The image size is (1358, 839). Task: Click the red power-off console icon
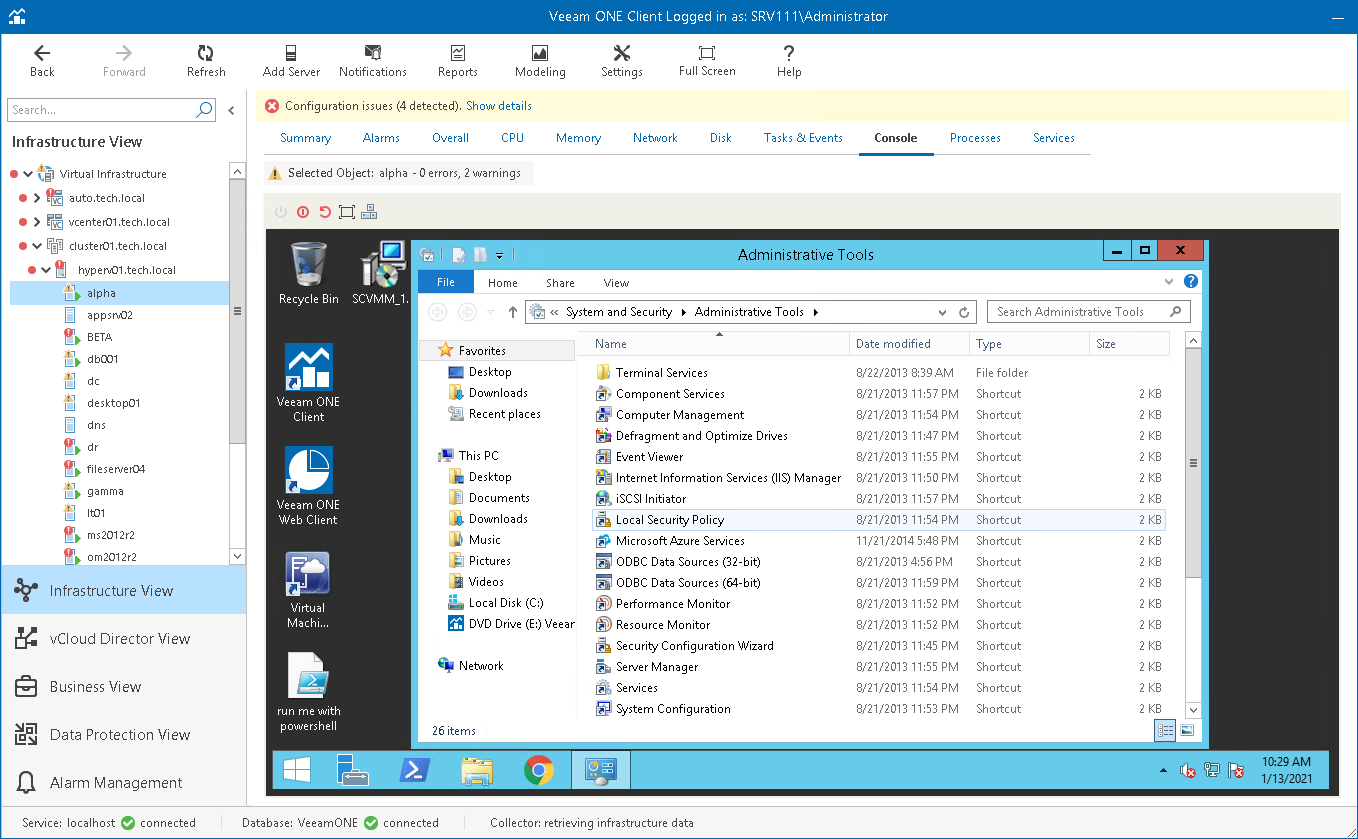[x=302, y=212]
